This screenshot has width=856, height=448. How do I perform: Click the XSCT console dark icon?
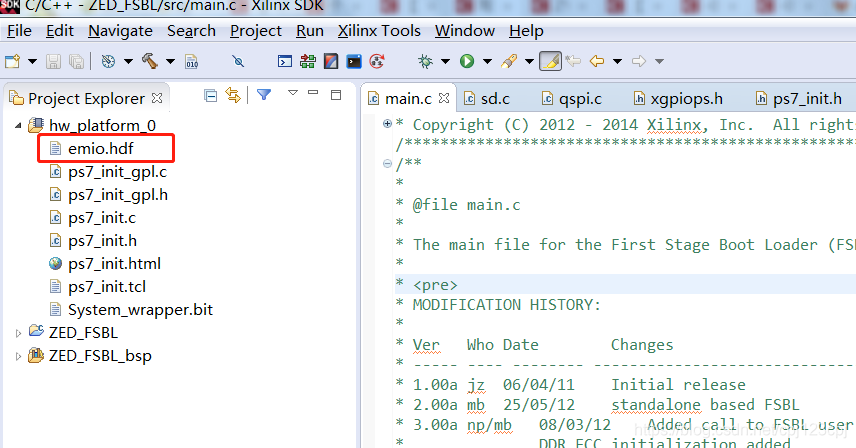click(x=354, y=61)
